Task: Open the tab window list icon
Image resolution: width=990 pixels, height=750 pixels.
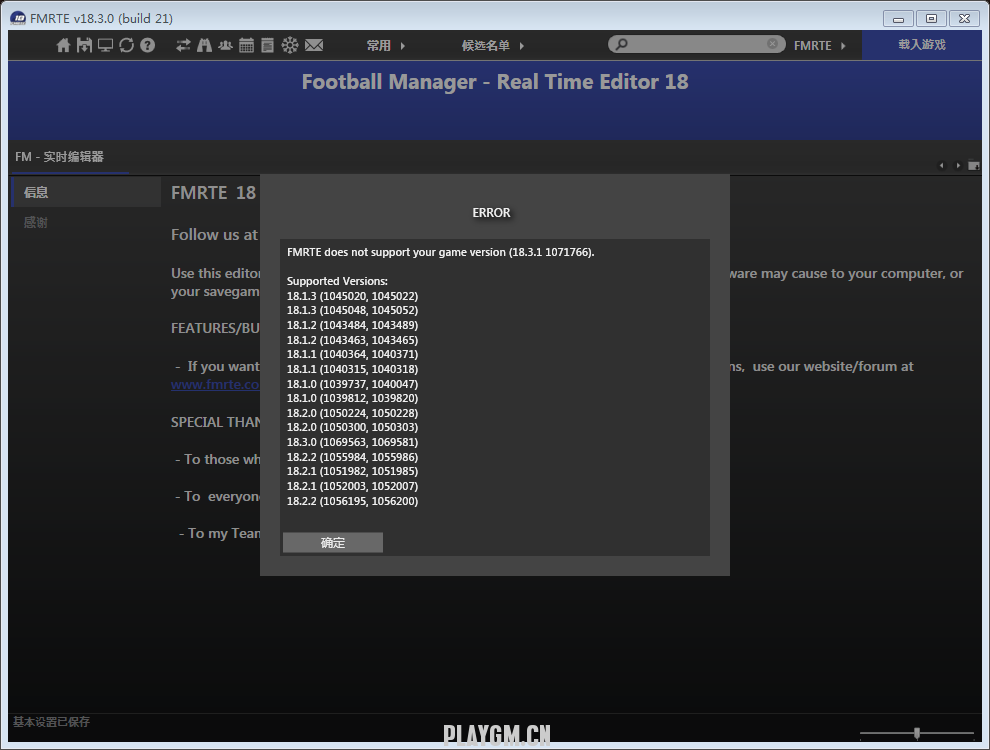Action: tap(974, 165)
